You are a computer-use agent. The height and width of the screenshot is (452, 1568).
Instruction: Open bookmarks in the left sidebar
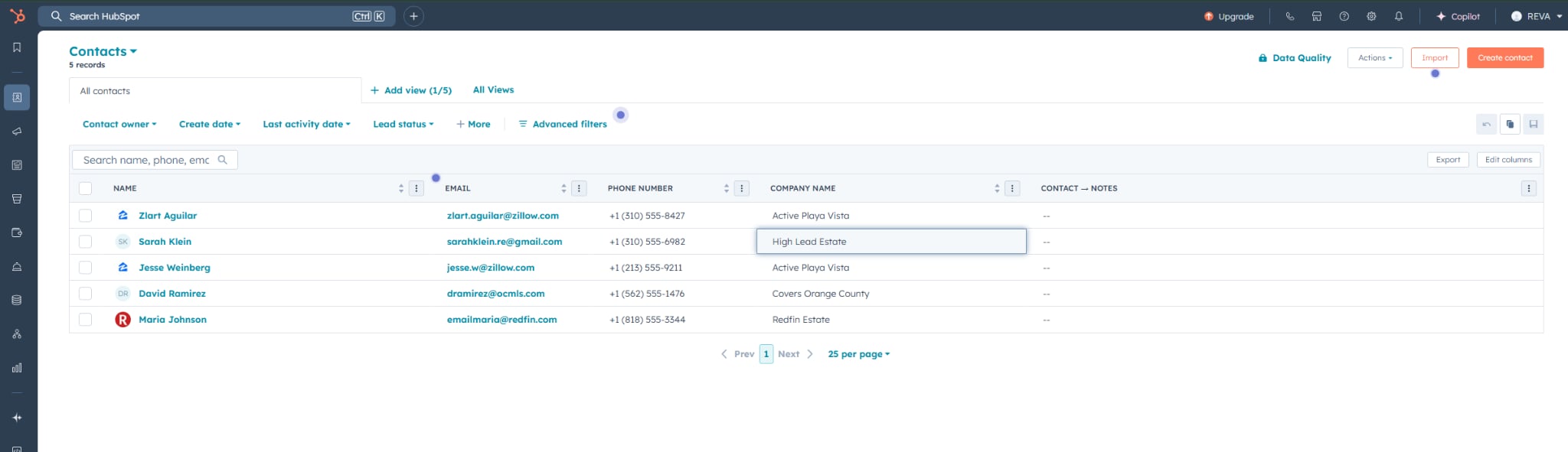[17, 47]
